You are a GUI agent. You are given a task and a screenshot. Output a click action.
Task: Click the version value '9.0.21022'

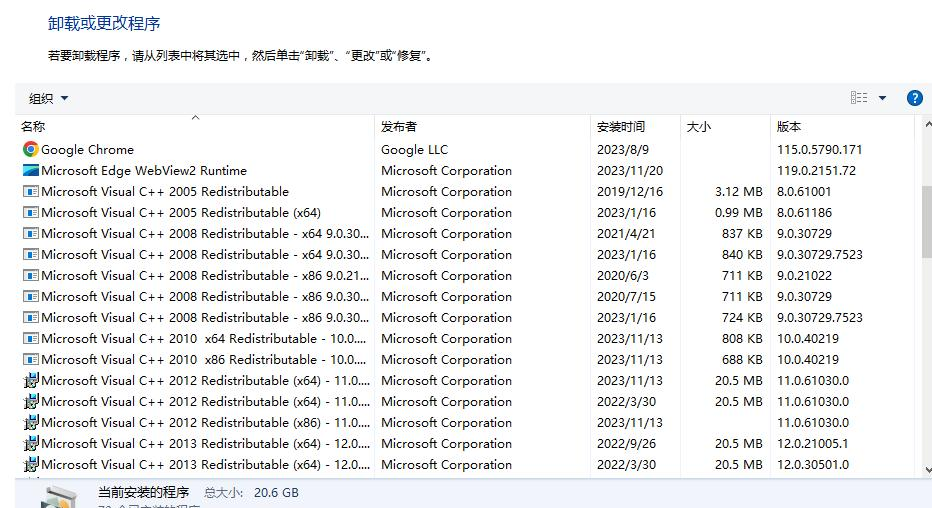805,276
